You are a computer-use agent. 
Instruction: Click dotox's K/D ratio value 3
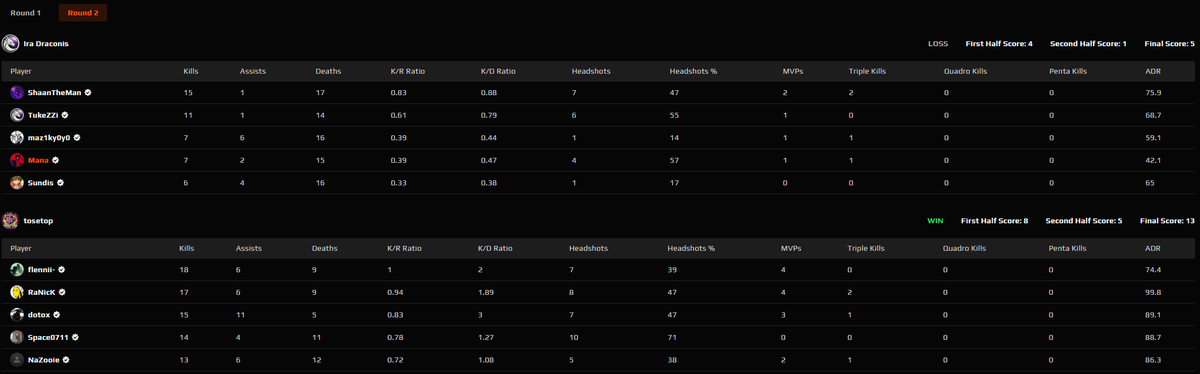point(480,314)
